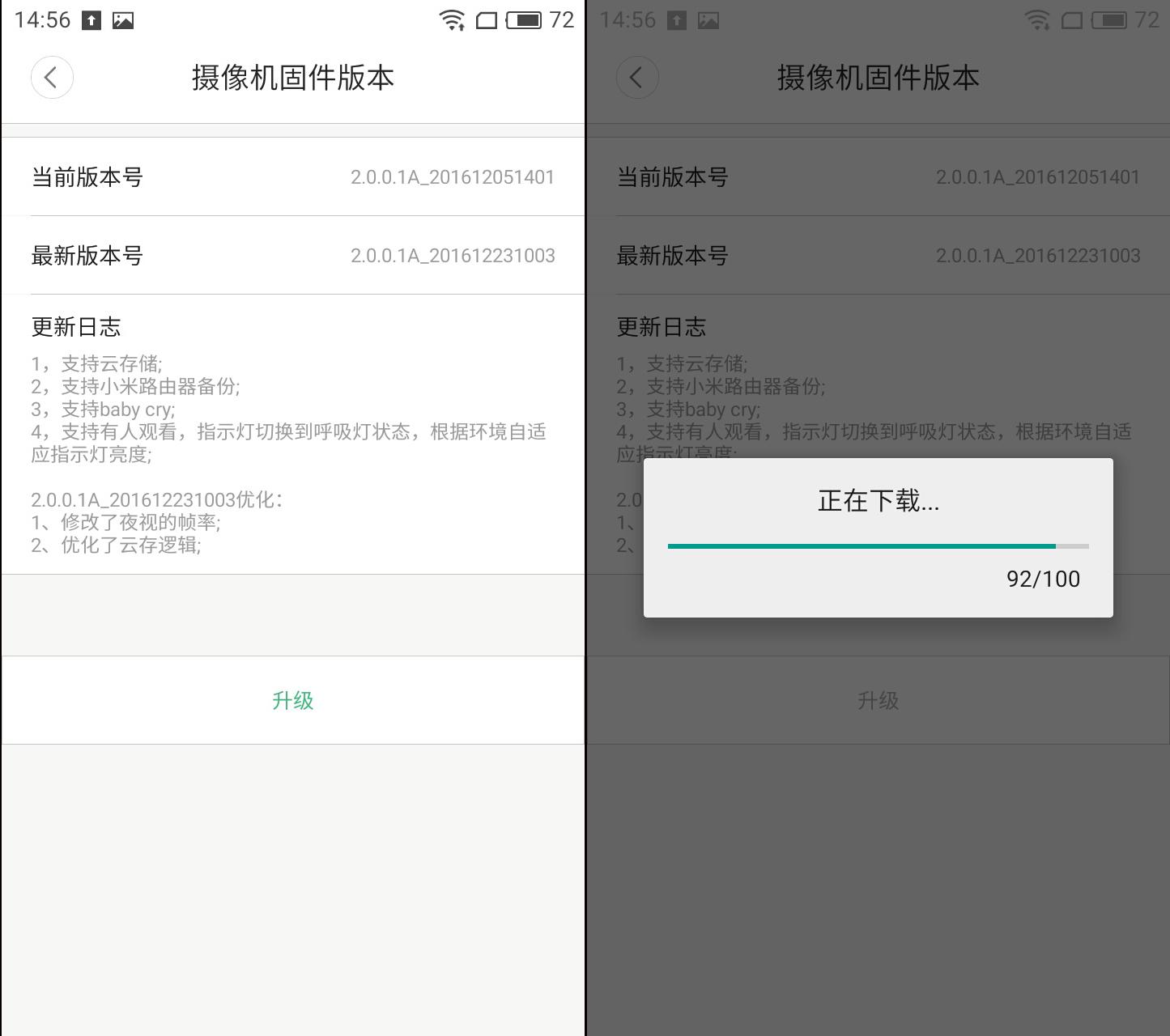Tap the Wi-Fi icon on the dimmed right screen
The image size is (1170, 1036).
[x=1036, y=20]
